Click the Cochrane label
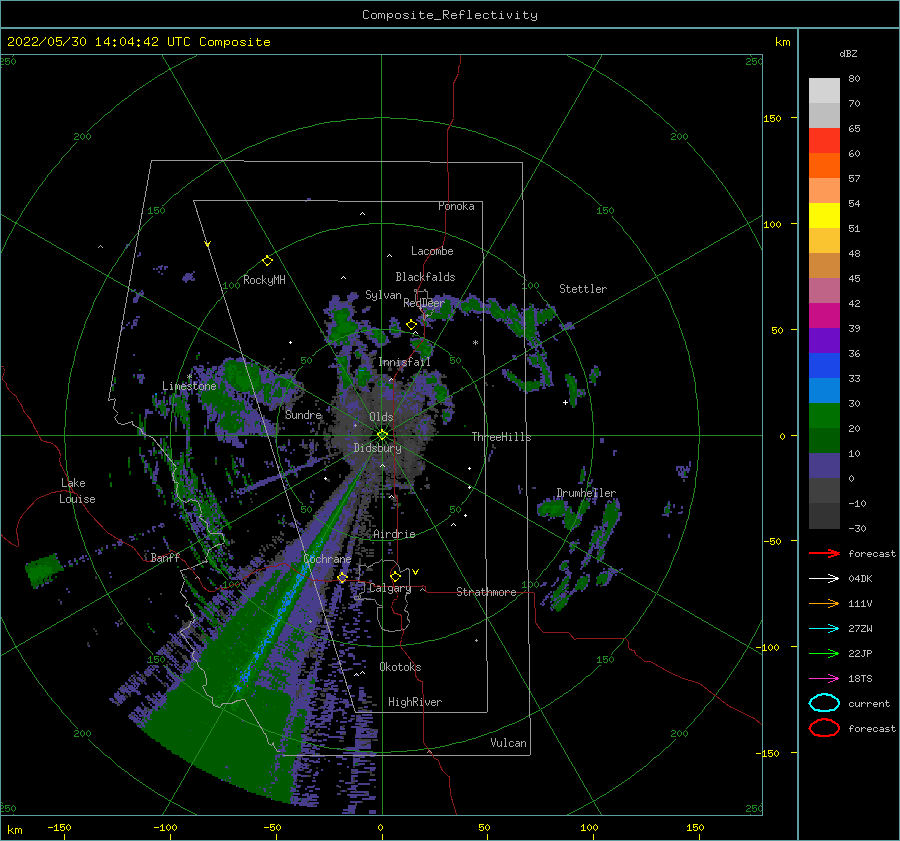Viewport: 900px width, 841px height. point(327,559)
